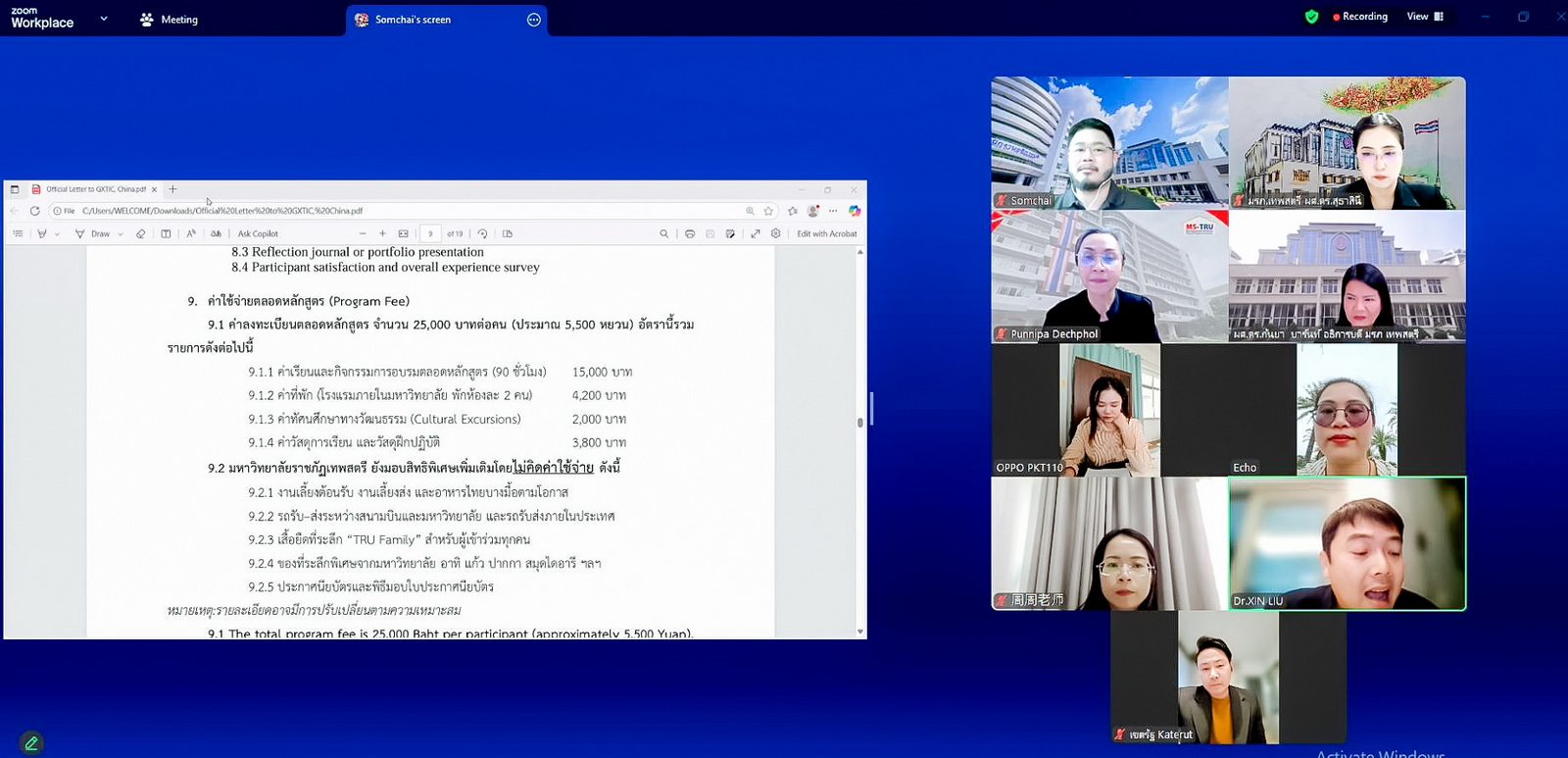
Task: Toggle the PDF table of contents panel
Action: coord(18,234)
